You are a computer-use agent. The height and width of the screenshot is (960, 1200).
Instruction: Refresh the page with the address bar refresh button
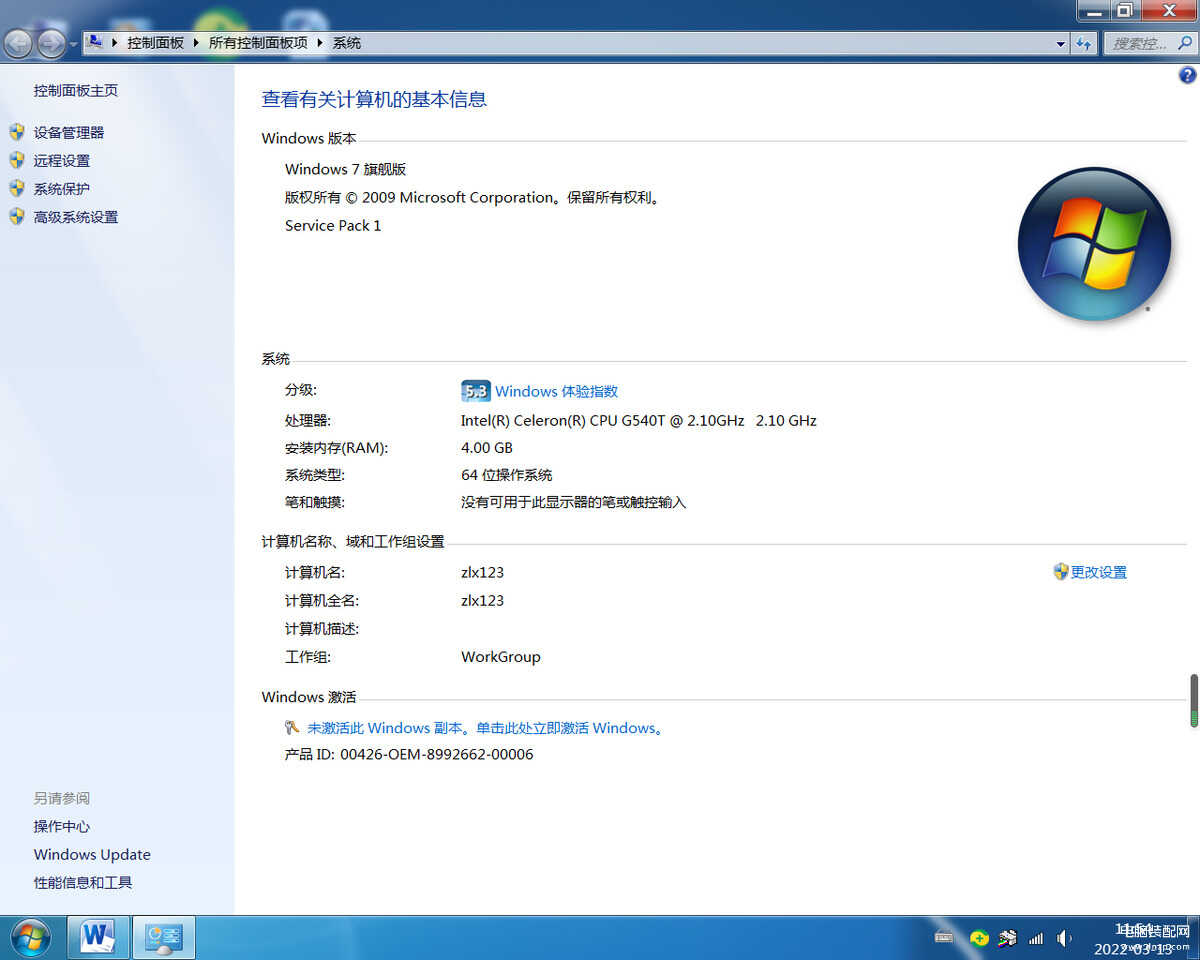(x=1084, y=43)
